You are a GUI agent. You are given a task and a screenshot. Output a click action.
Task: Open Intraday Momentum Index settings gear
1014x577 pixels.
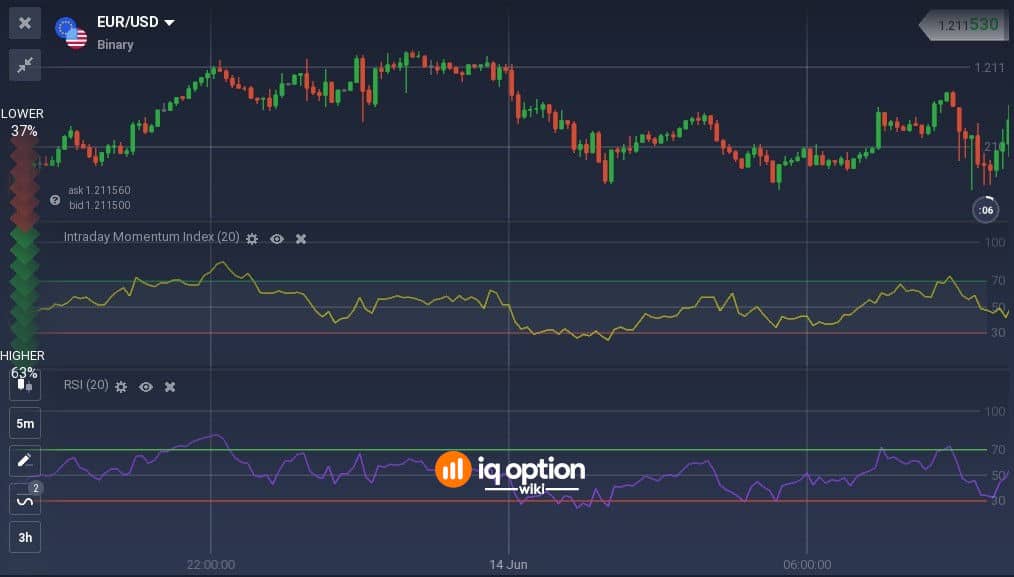[x=252, y=239]
